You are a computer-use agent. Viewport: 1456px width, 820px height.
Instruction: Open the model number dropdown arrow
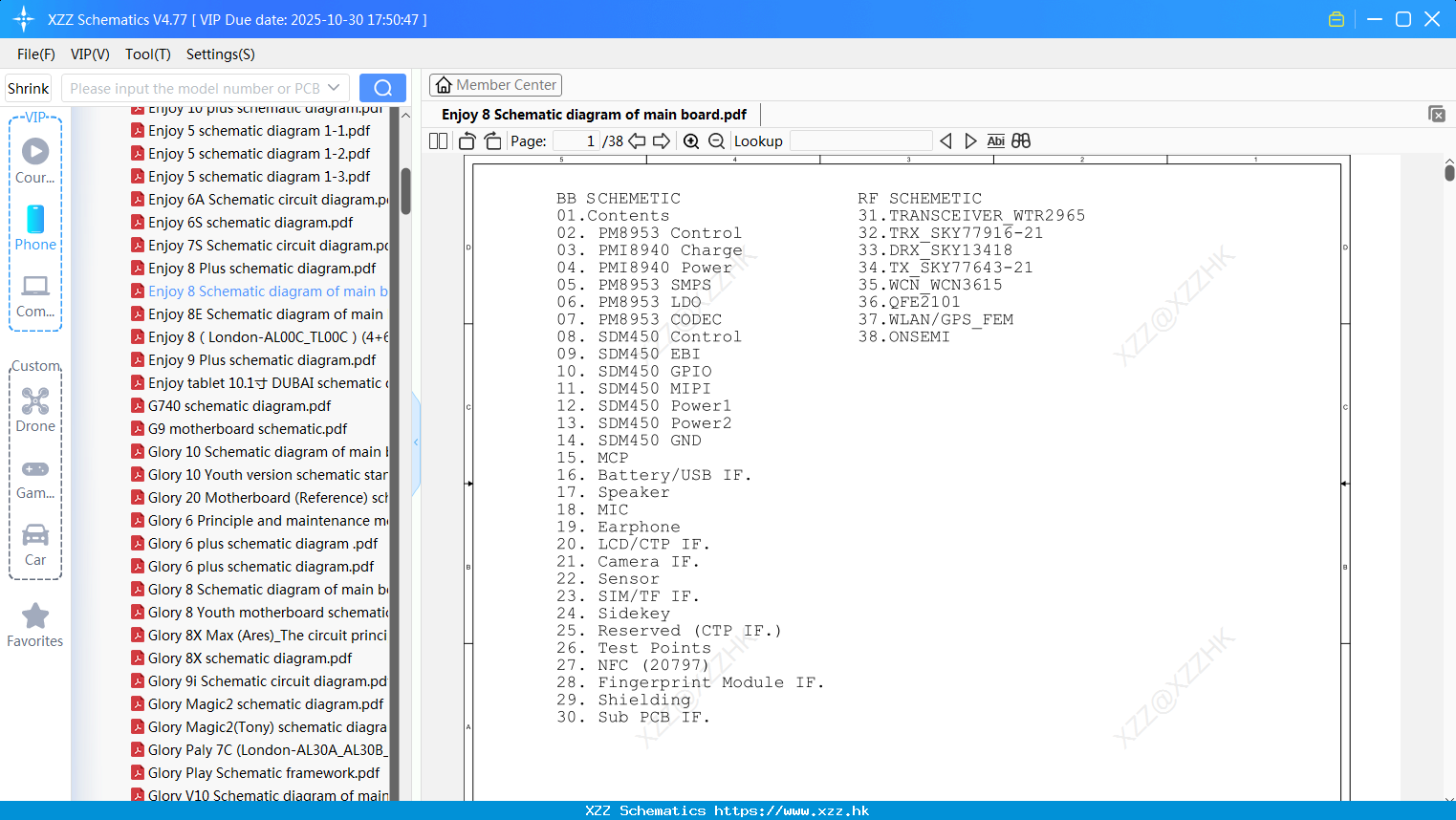click(334, 88)
